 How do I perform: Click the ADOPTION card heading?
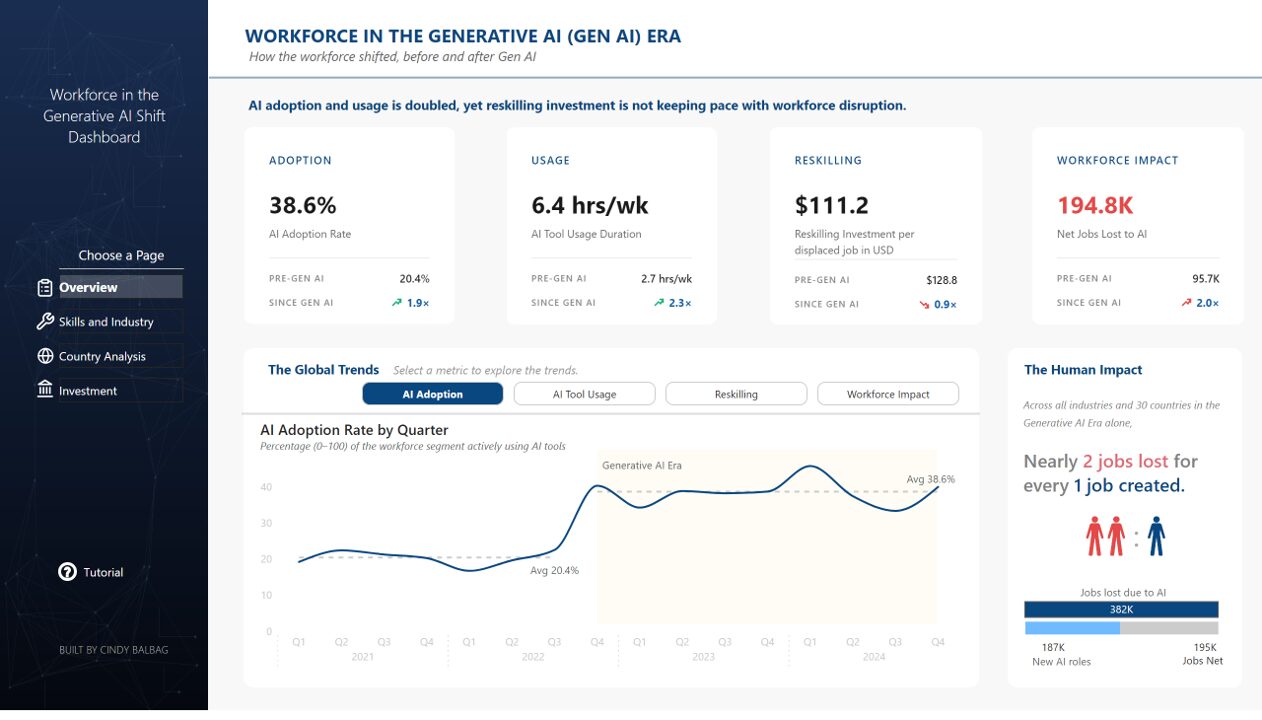tap(300, 160)
